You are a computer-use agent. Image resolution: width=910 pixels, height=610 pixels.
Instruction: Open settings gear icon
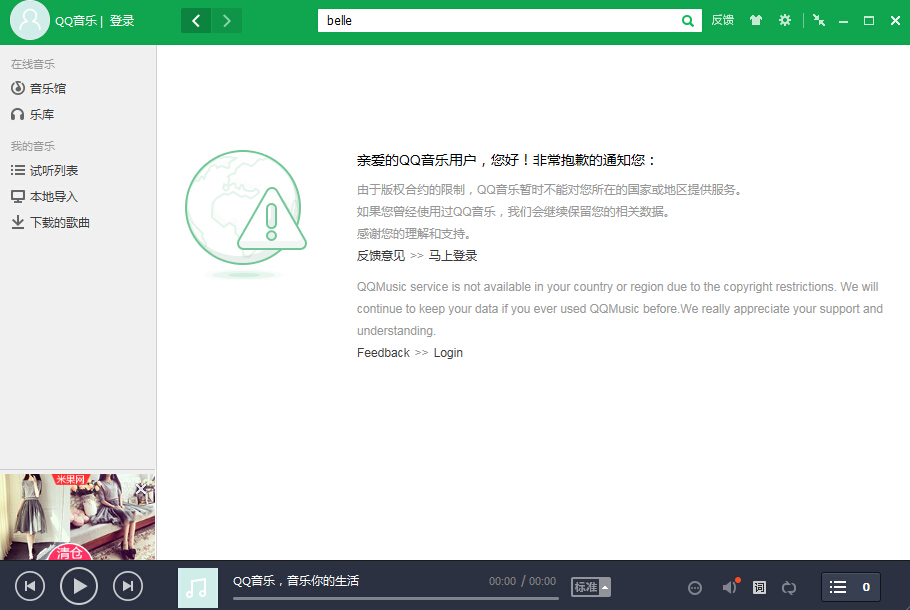point(785,20)
